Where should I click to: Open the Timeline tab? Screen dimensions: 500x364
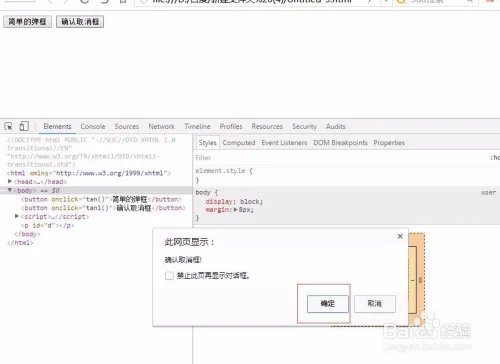[197, 127]
